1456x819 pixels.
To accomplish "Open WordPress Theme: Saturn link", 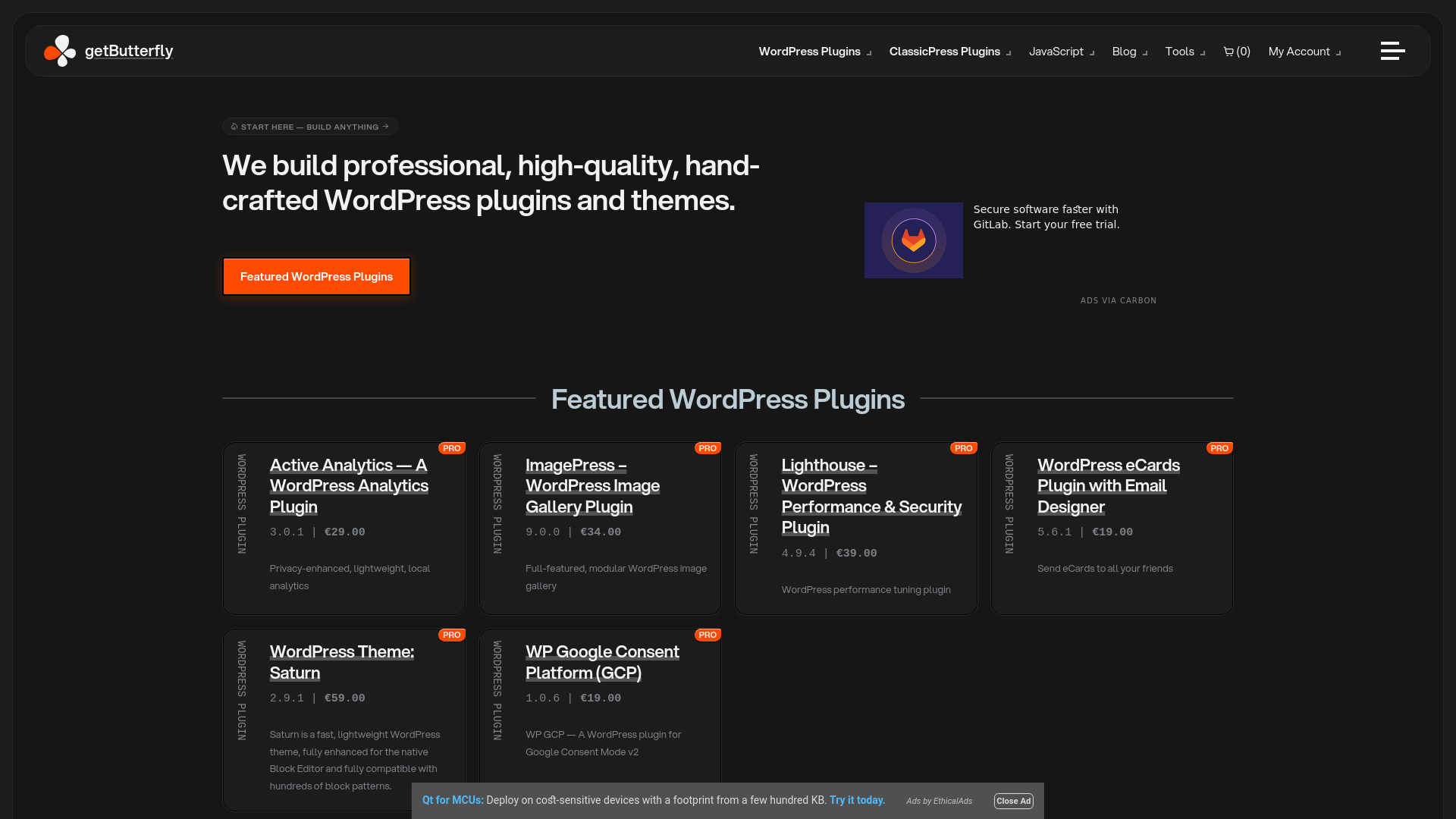I will point(341,662).
